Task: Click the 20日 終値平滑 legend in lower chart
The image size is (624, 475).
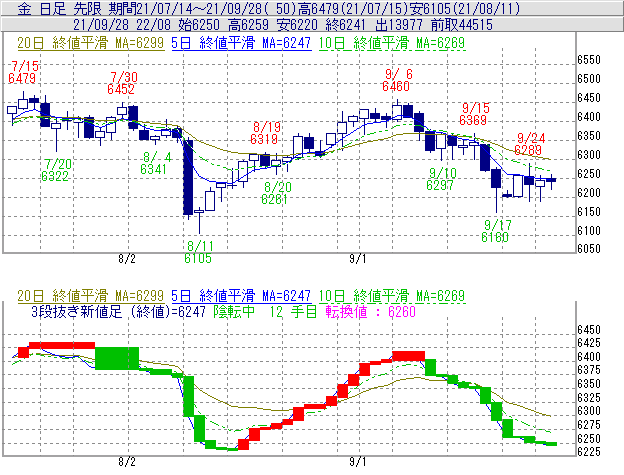Action: (91, 296)
